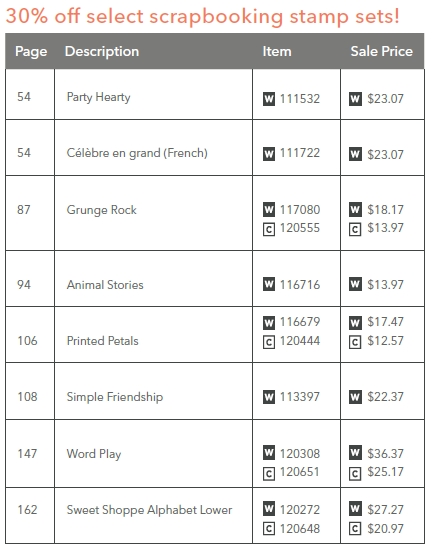Click the Grunge Rock description text
Image resolution: width=434 pixels, height=550 pixels.
tap(101, 210)
